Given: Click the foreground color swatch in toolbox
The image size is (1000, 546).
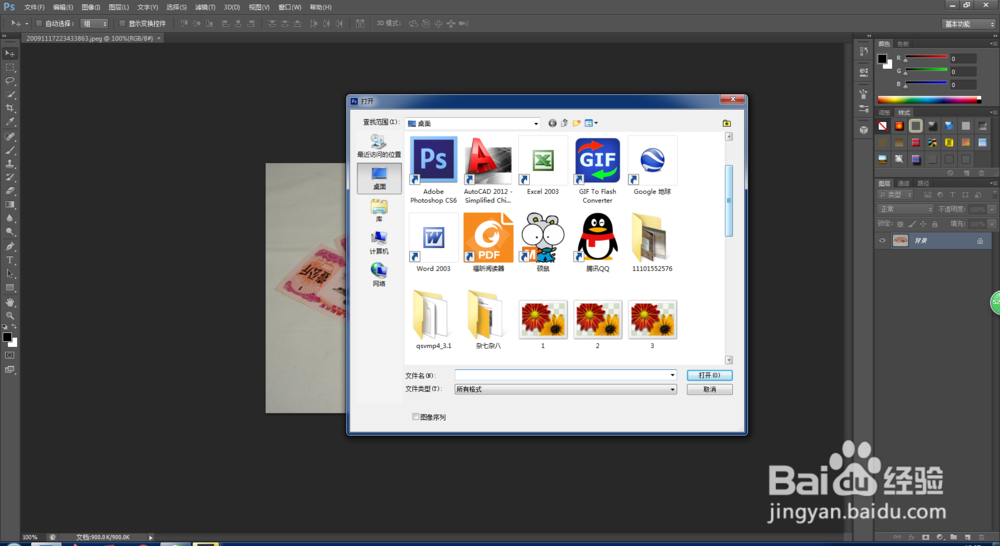Looking at the screenshot, I should click(7, 337).
